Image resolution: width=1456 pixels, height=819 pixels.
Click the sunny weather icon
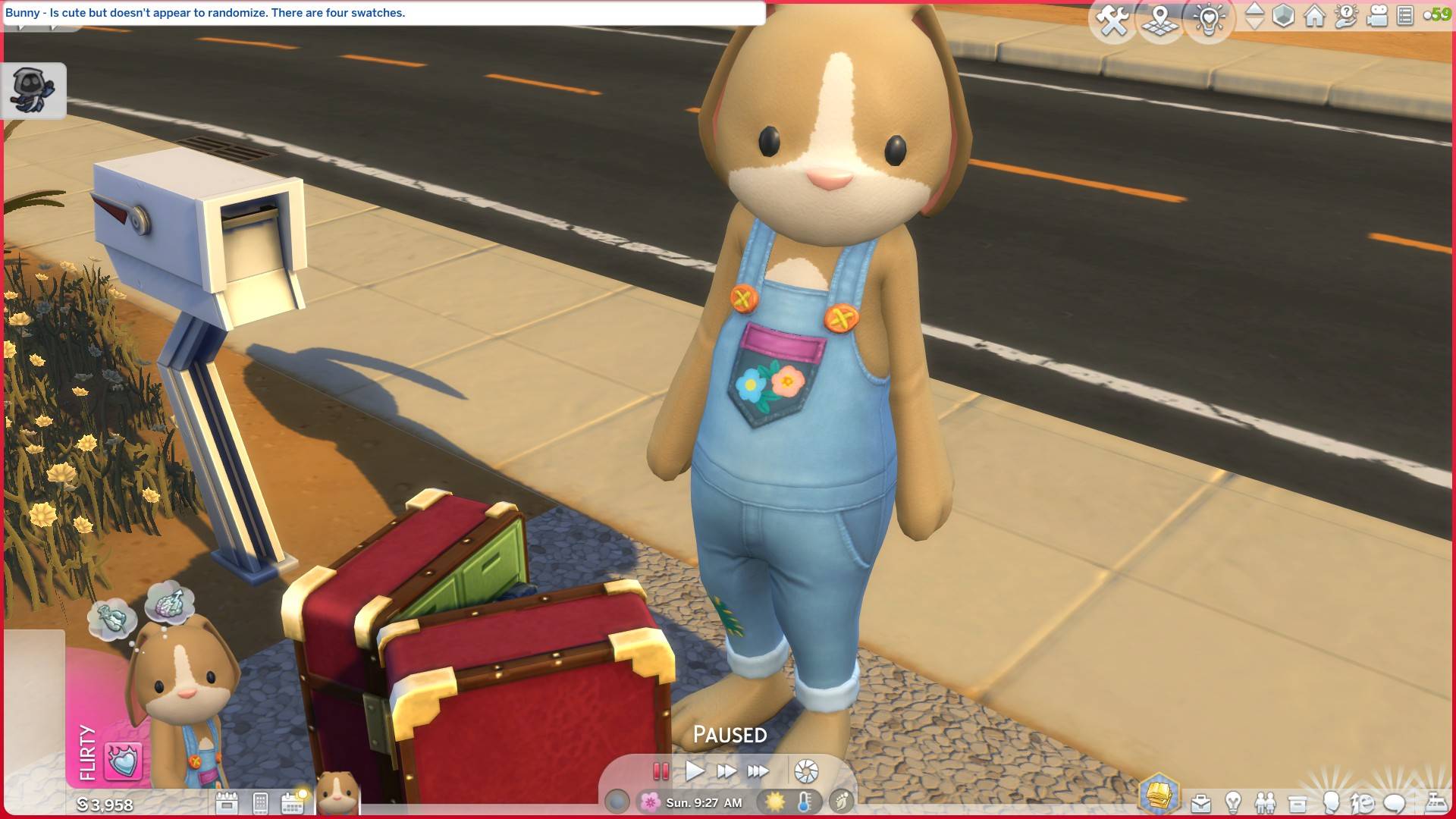click(x=775, y=802)
